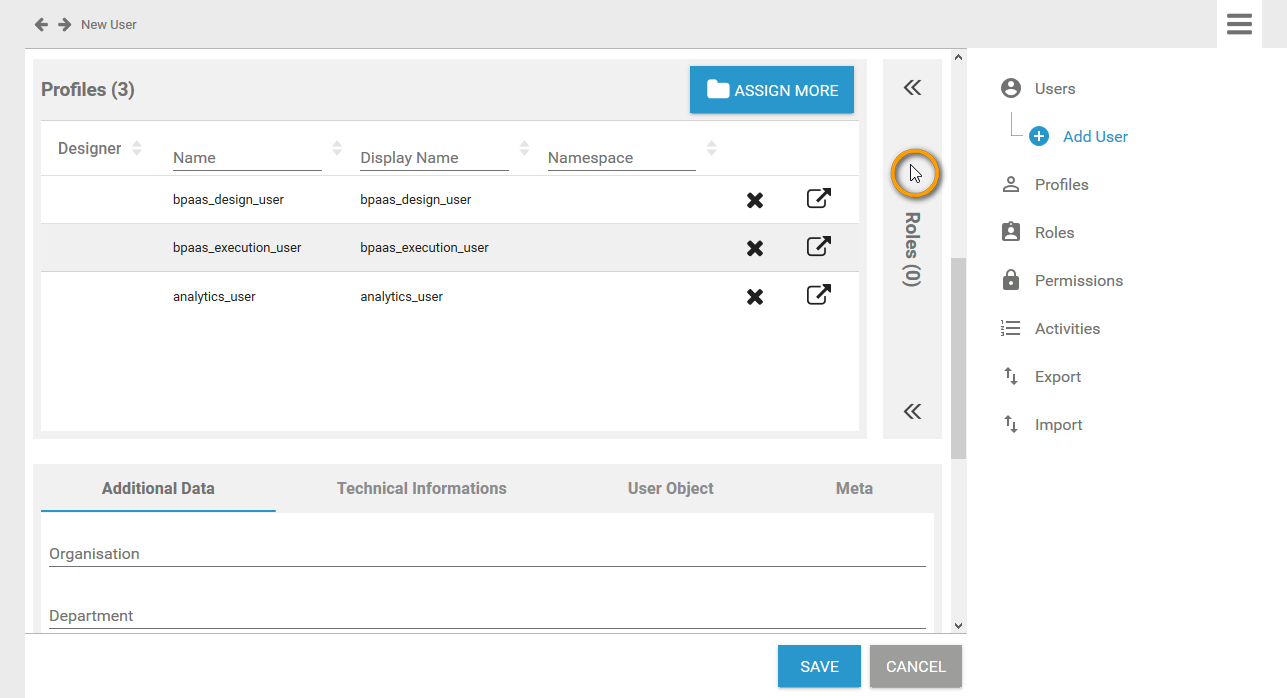Click the Name column filter field
Image resolution: width=1287 pixels, height=698 pixels.
pos(246,158)
